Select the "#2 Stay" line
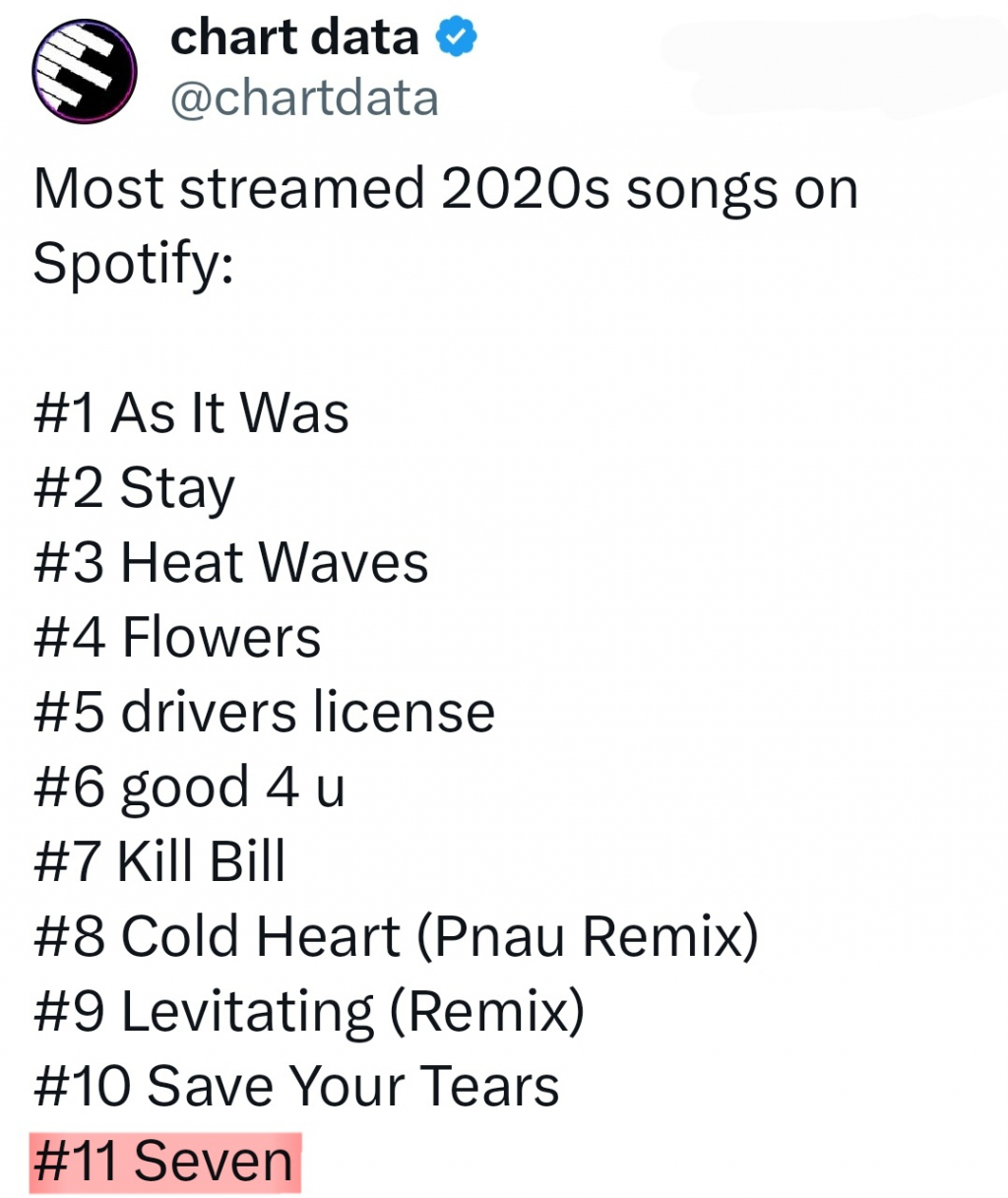The width and height of the screenshot is (1008, 1198). coord(134,488)
